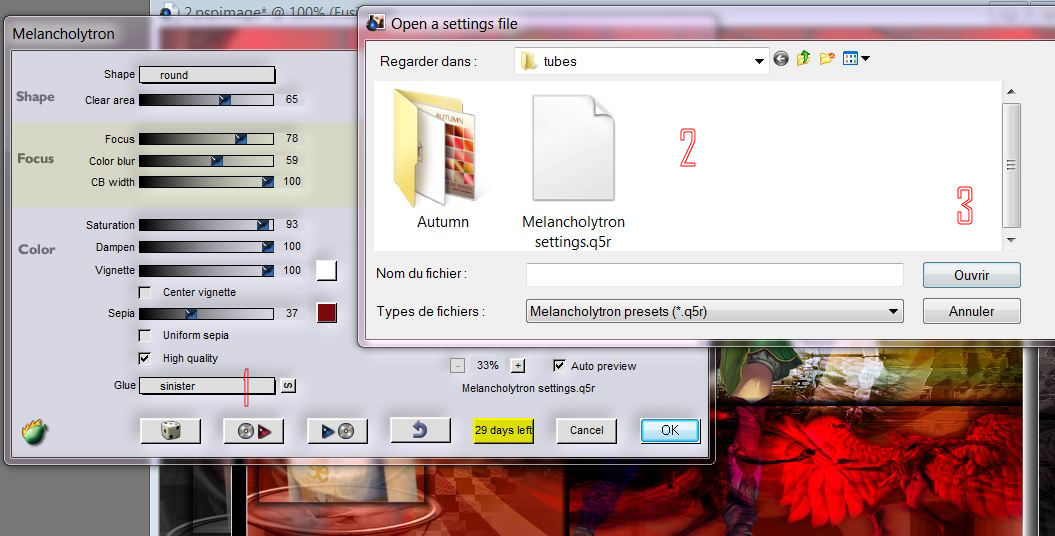The width and height of the screenshot is (1055, 536).
Task: Click the file list scrollbar thumb
Action: [x=1011, y=165]
